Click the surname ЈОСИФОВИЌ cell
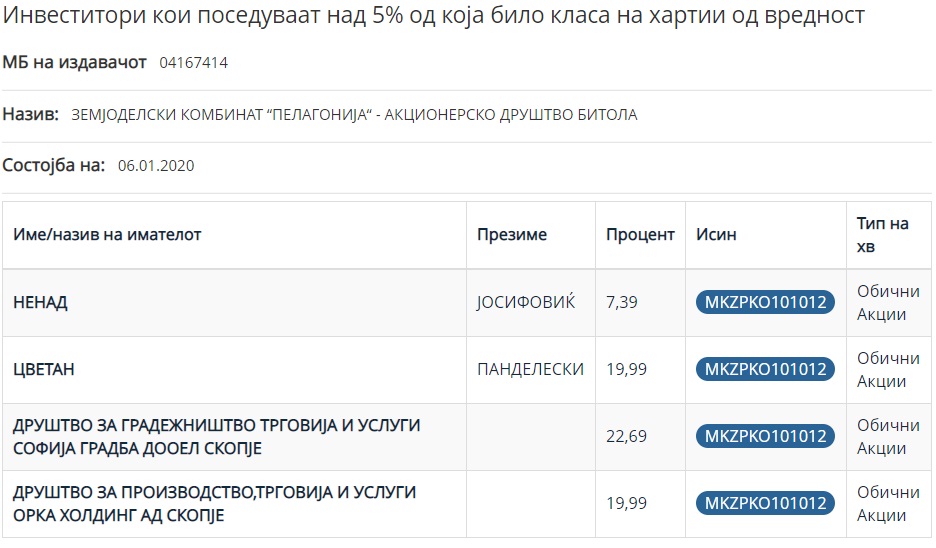The image size is (936, 548). click(526, 302)
